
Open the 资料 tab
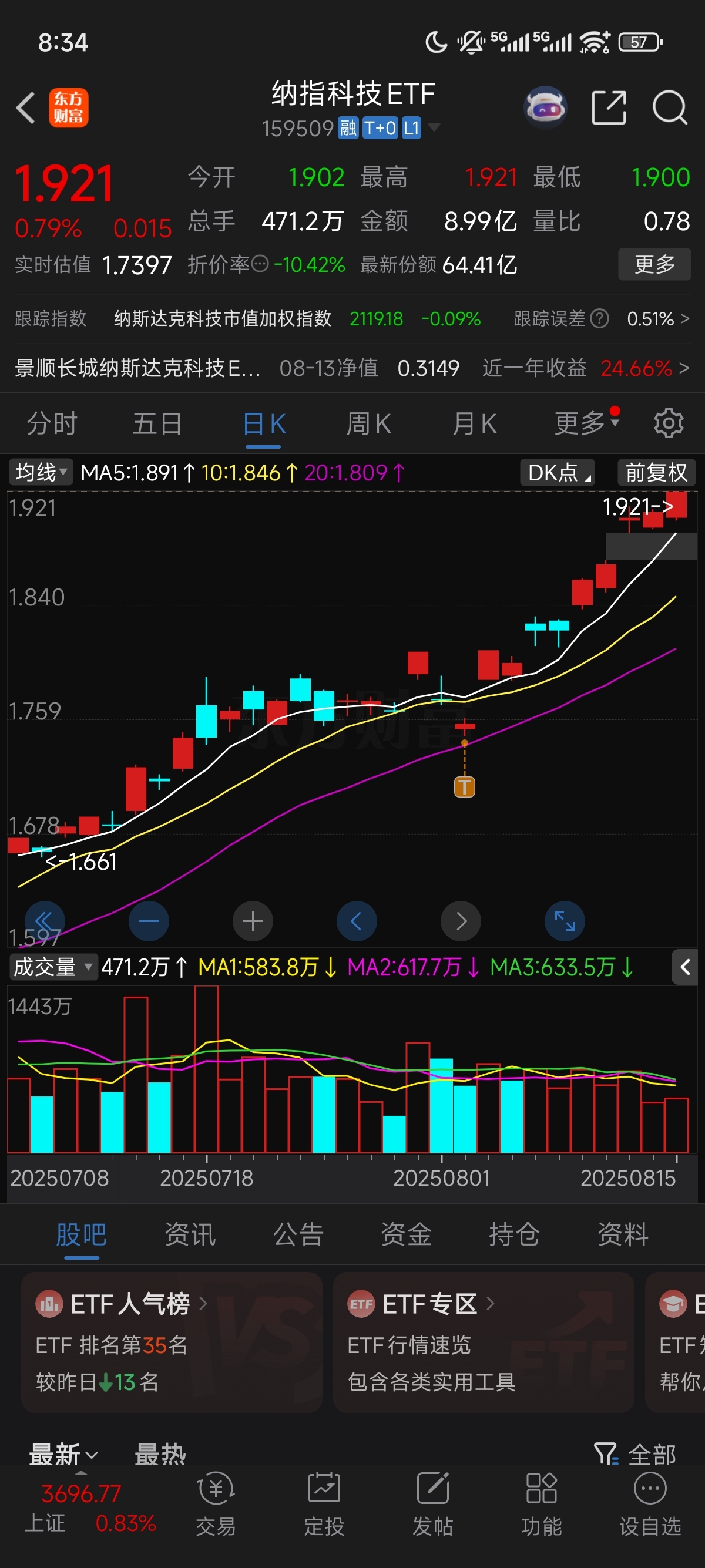(x=623, y=1234)
